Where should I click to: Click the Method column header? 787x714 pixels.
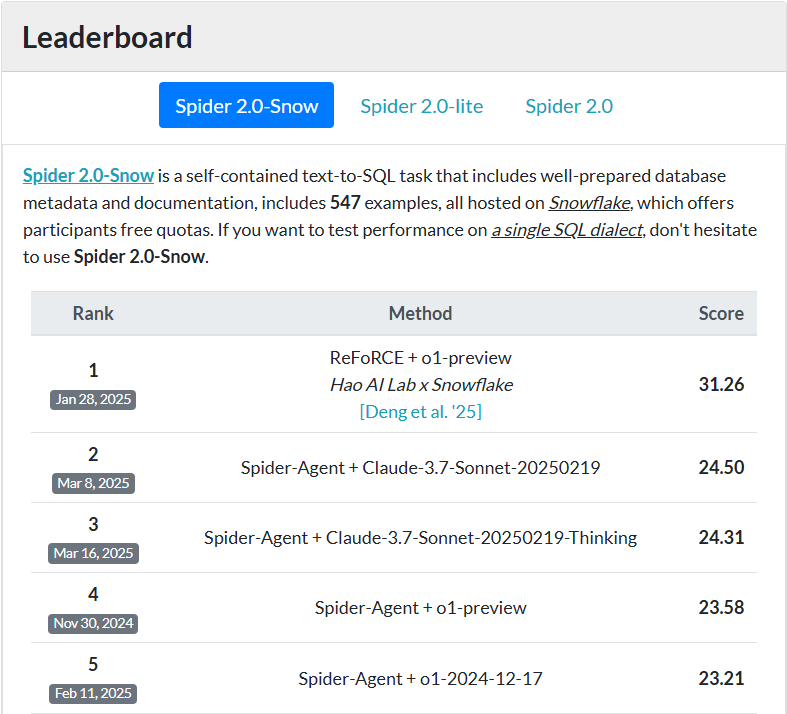[x=420, y=313]
